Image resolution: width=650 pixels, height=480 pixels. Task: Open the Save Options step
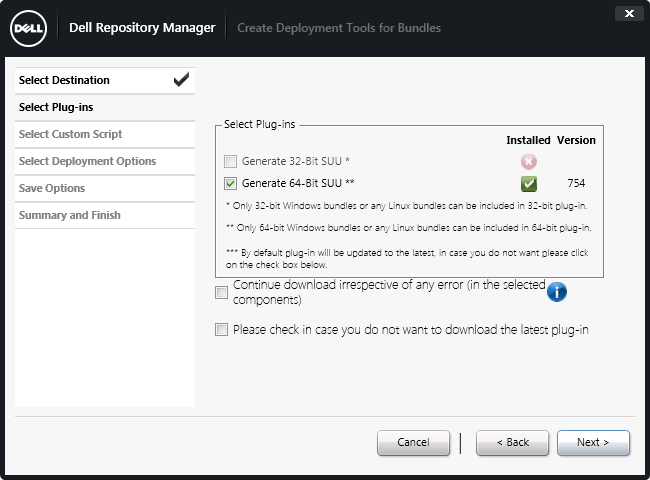[52, 188]
